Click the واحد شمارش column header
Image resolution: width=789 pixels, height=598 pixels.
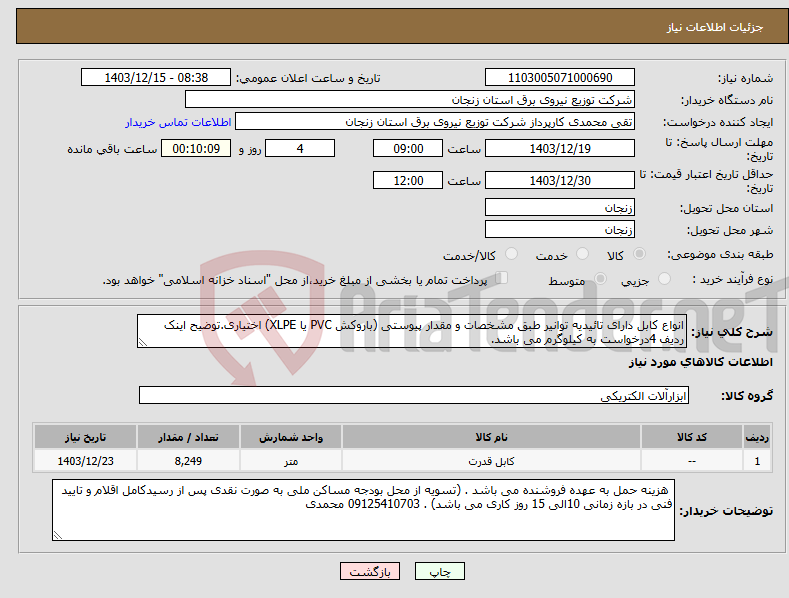pos(291,437)
